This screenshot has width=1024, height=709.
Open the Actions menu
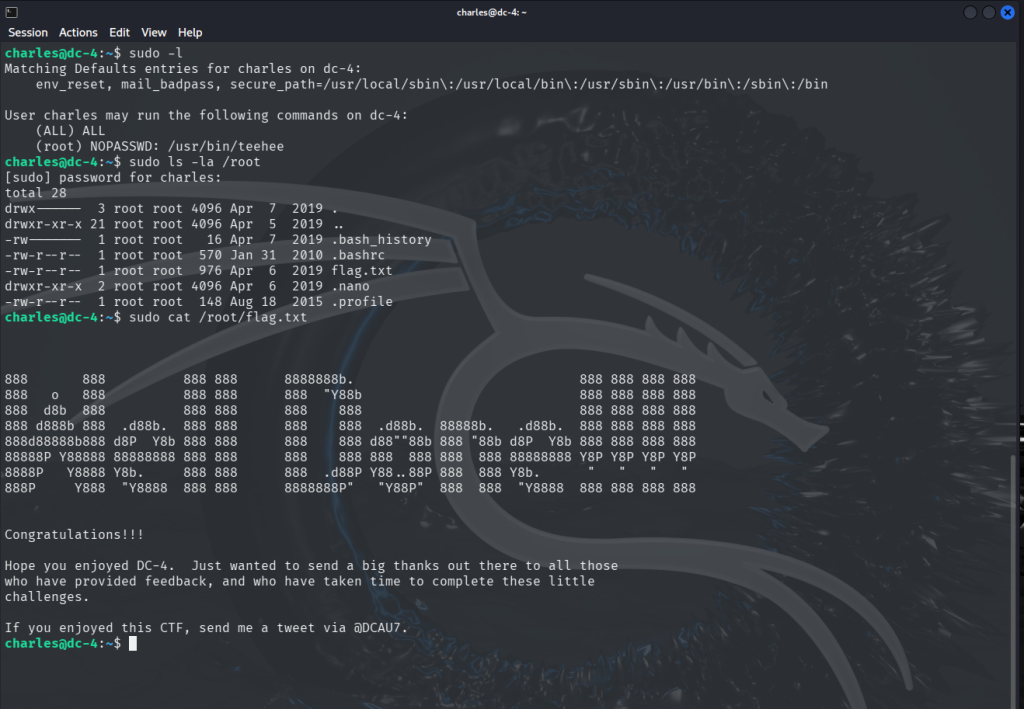[78, 33]
